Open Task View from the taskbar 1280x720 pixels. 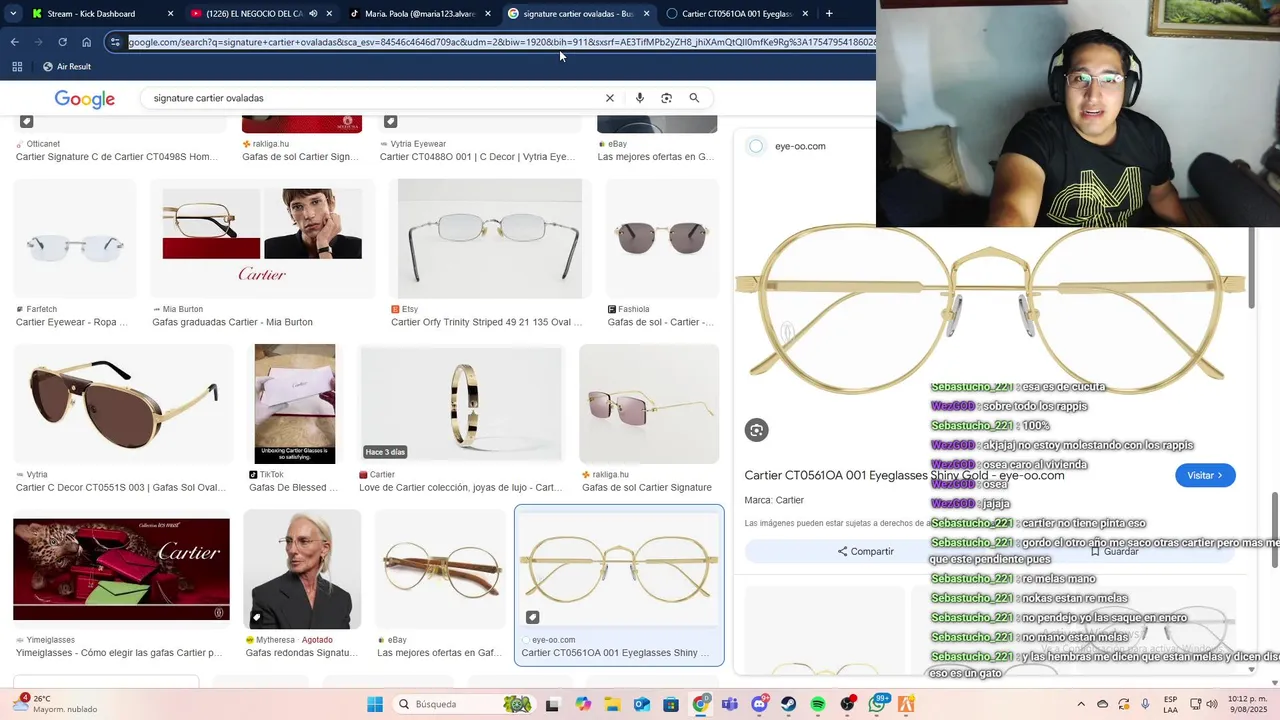552,704
